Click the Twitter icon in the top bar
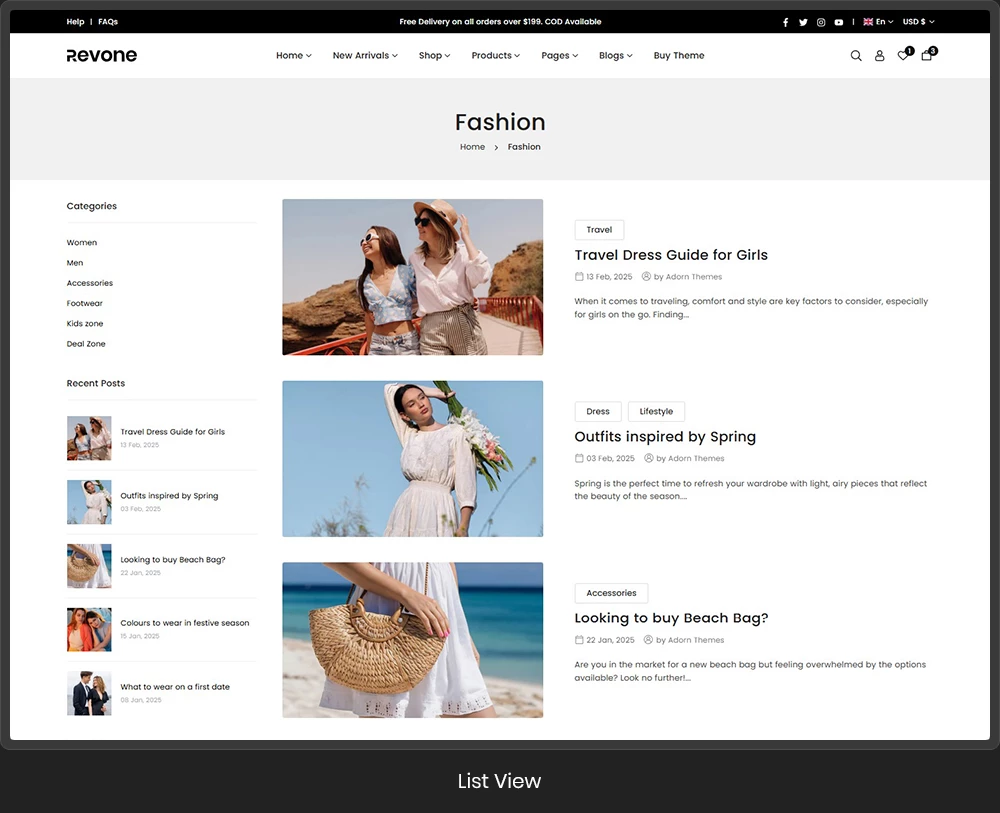The image size is (1000, 813). [x=803, y=21]
